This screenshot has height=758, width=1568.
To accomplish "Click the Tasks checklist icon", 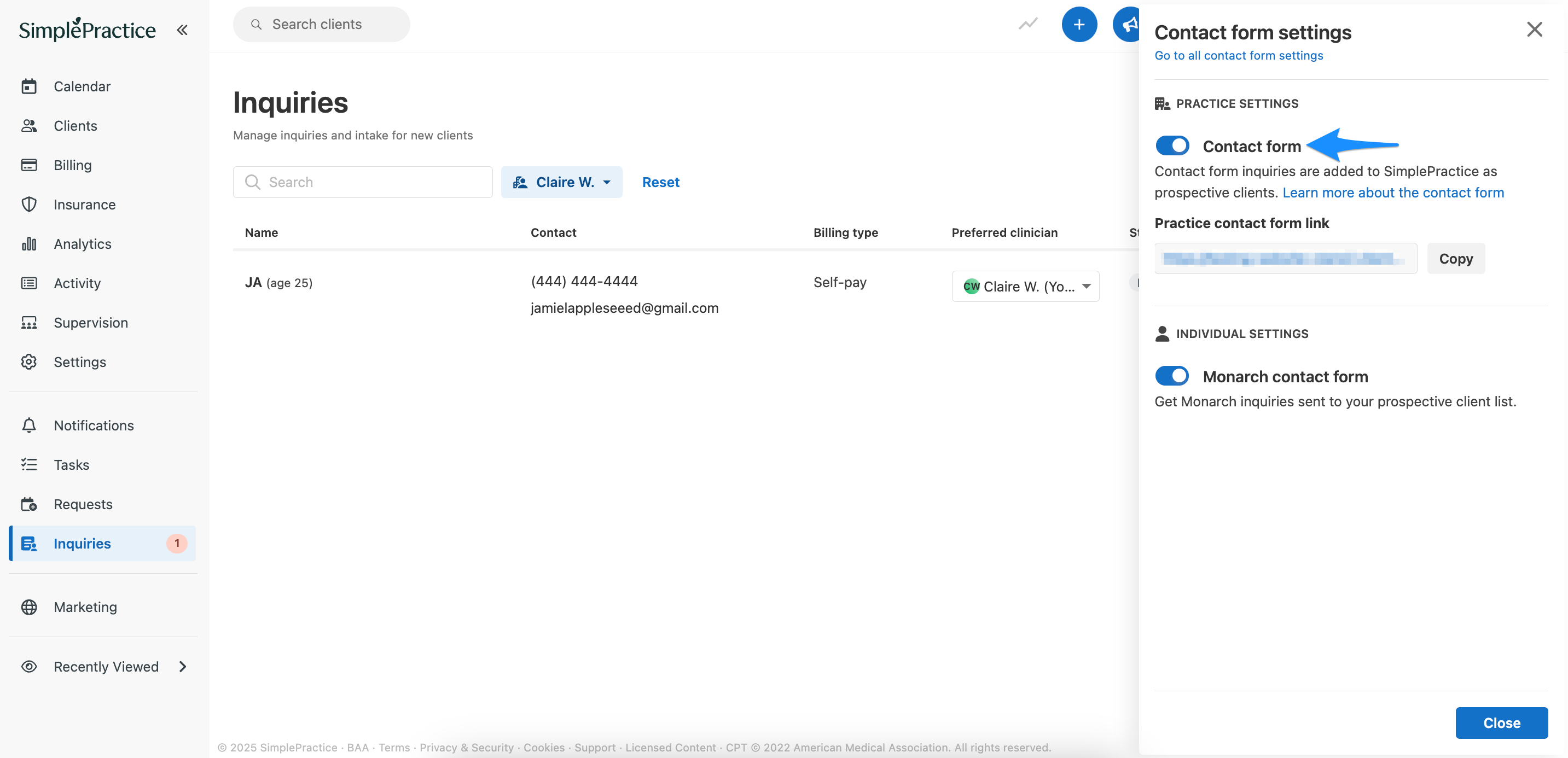I will pyautogui.click(x=28, y=465).
